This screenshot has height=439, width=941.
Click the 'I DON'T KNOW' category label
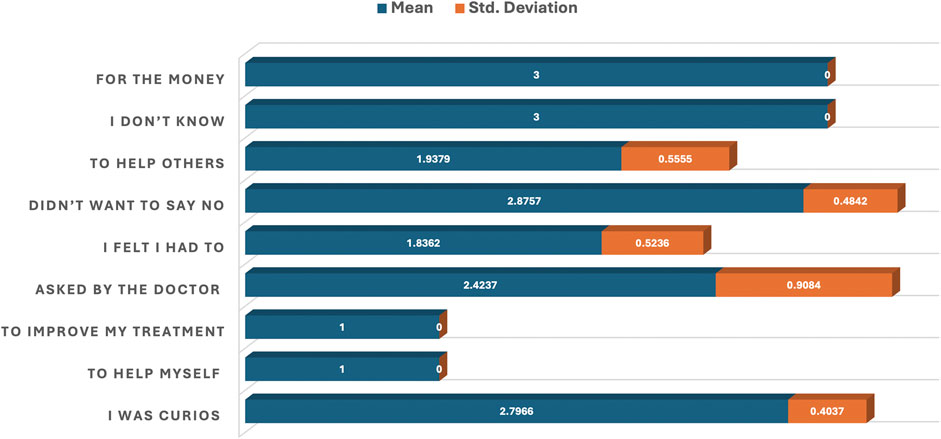tap(166, 121)
